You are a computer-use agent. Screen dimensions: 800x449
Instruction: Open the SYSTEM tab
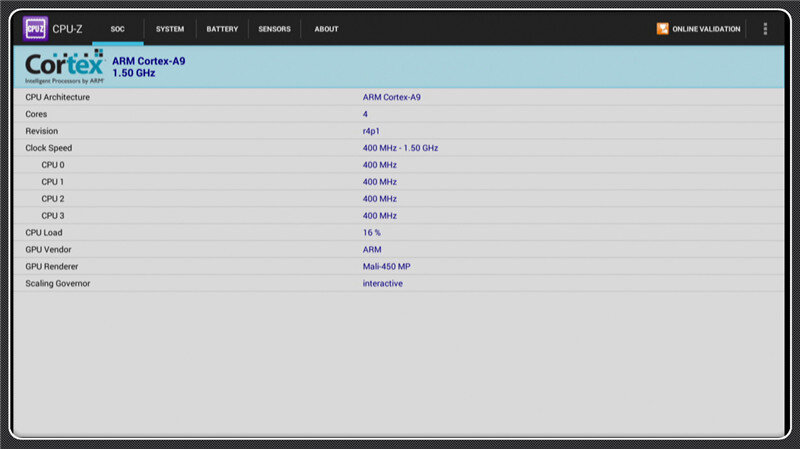coord(170,29)
